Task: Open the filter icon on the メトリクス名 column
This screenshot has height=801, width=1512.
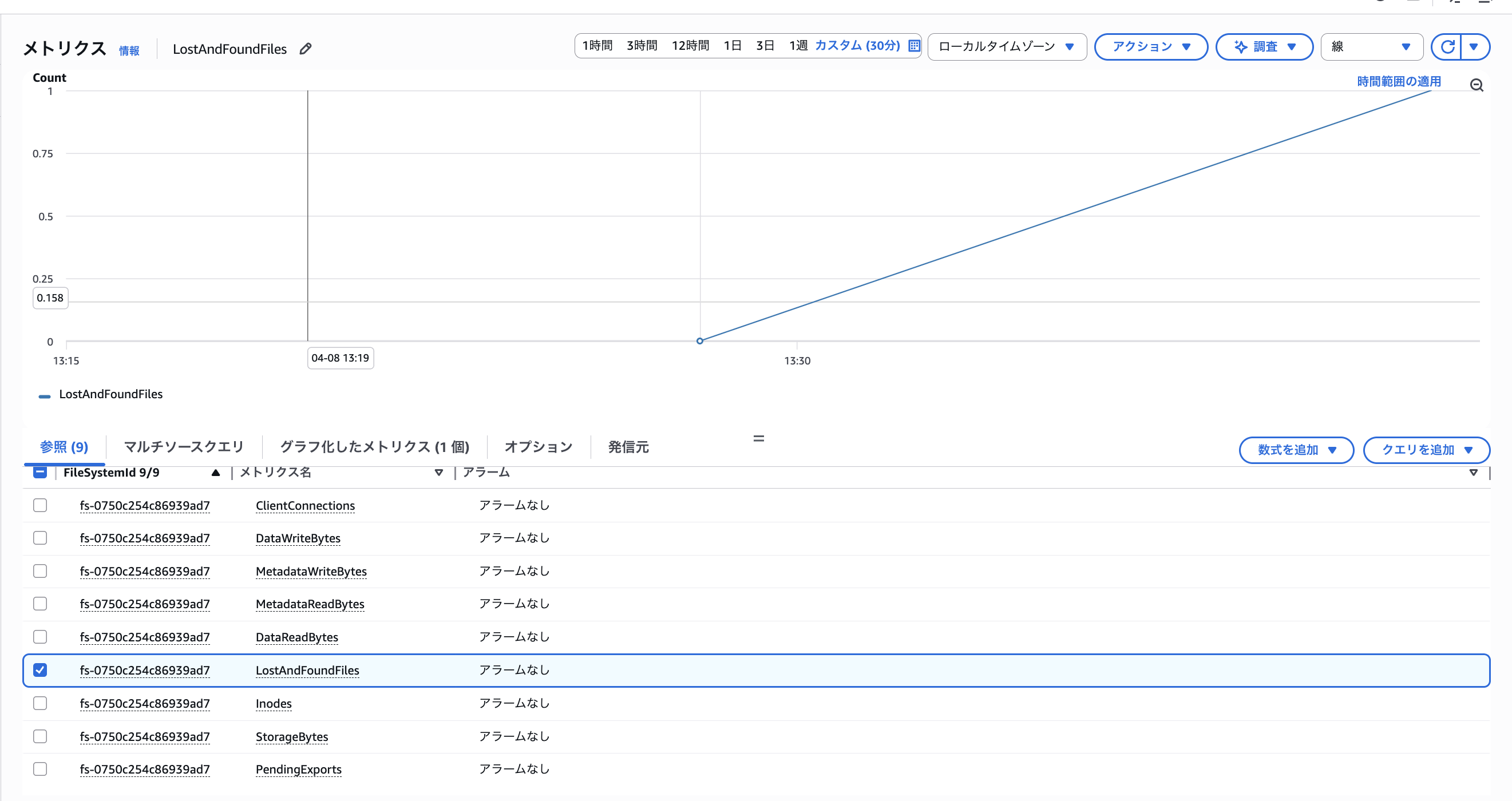Action: [438, 473]
